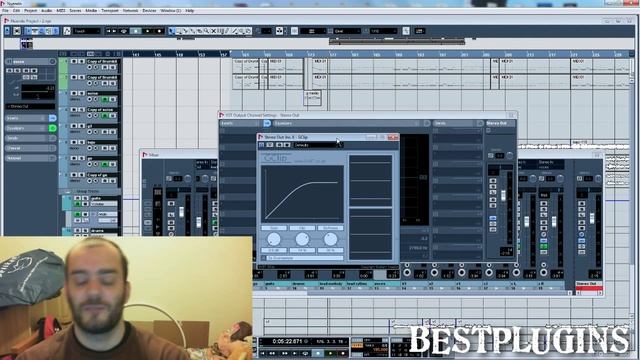Toggle the Inspector Inserts bypass button
640x360 pixels.
[53, 118]
